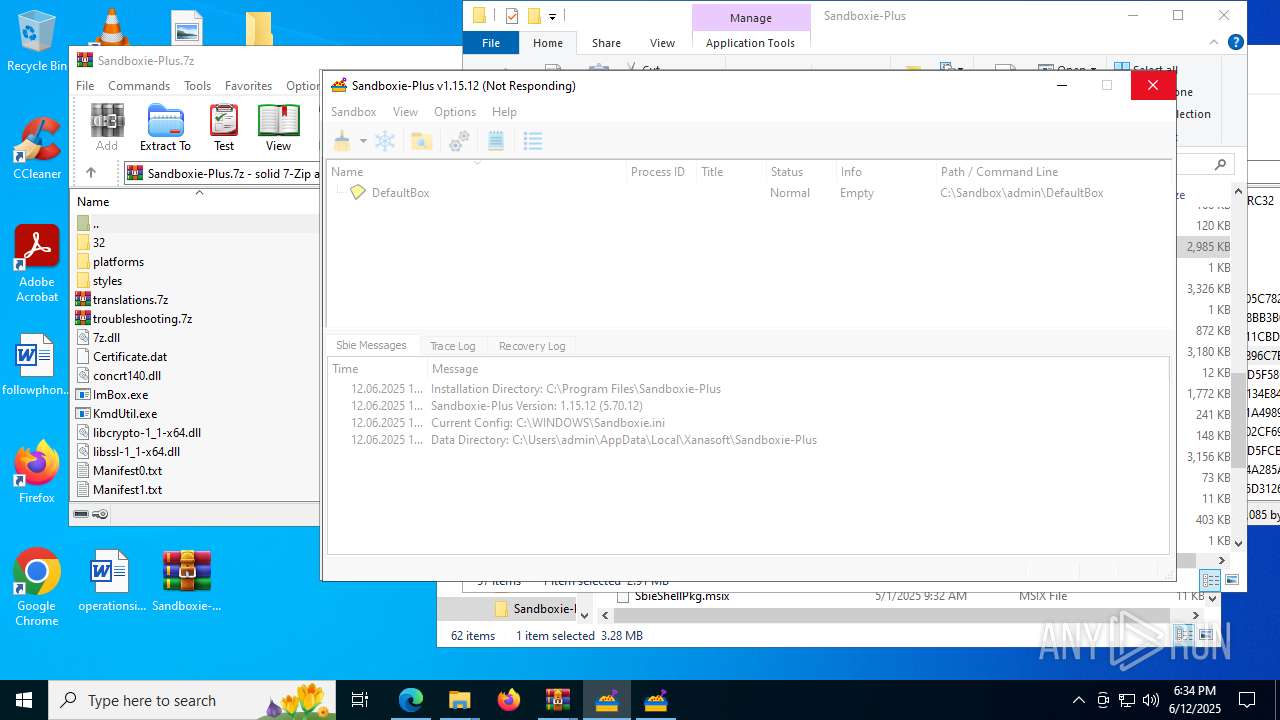The width and height of the screenshot is (1280, 720).
Task: Click the gears settings toolbar icon
Action: tap(459, 141)
